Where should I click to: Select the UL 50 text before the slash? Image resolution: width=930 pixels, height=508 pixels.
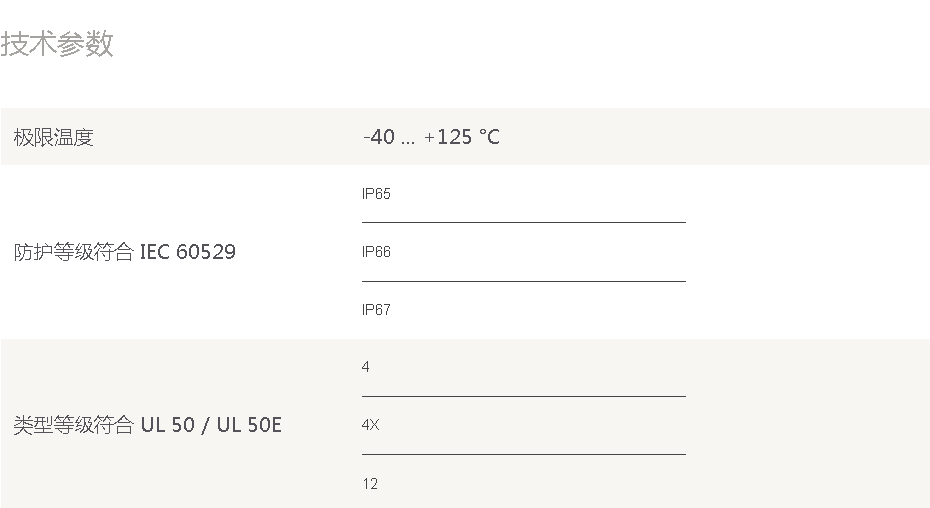point(168,426)
